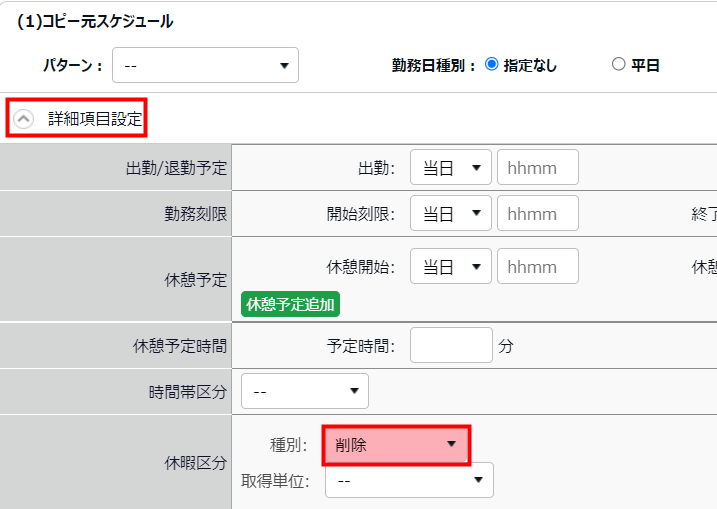Click the 出勤 hhmm time field
Viewport: 717px width, 509px height.
click(x=538, y=168)
